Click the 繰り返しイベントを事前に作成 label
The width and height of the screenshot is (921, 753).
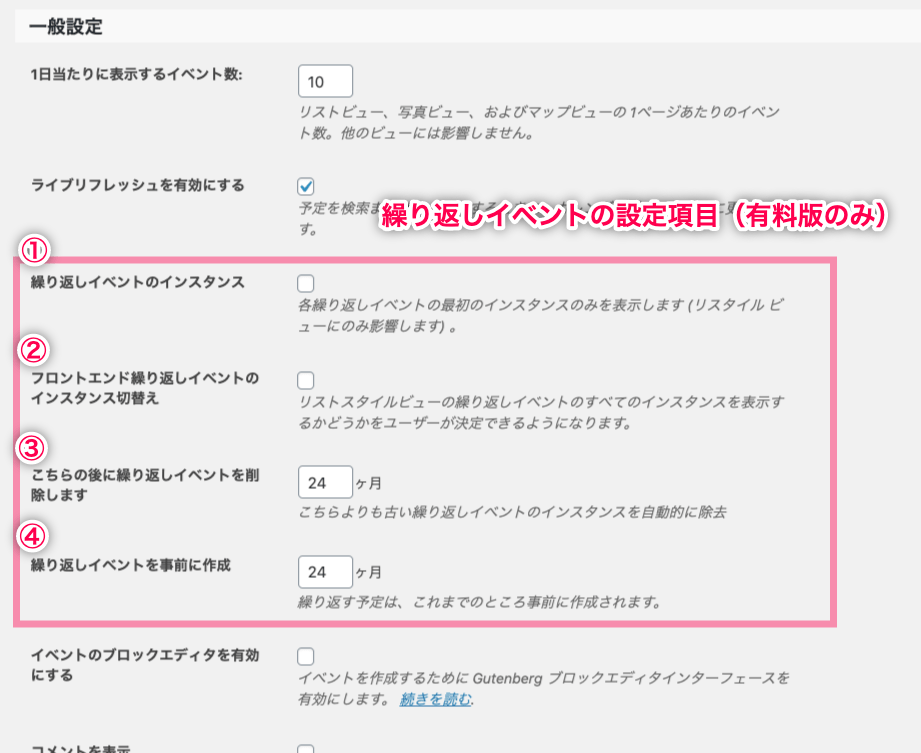pyautogui.click(x=130, y=565)
